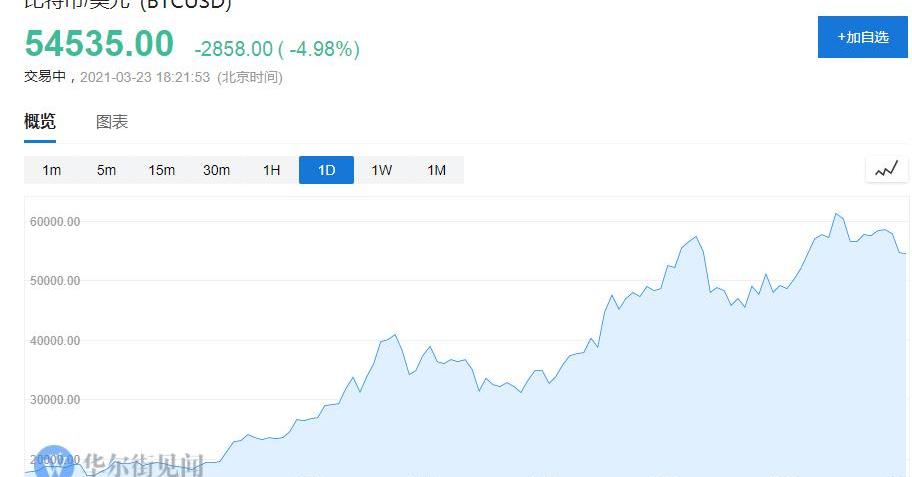This screenshot has width=912, height=477.
Task: Select the 5m timeframe
Action: (107, 170)
